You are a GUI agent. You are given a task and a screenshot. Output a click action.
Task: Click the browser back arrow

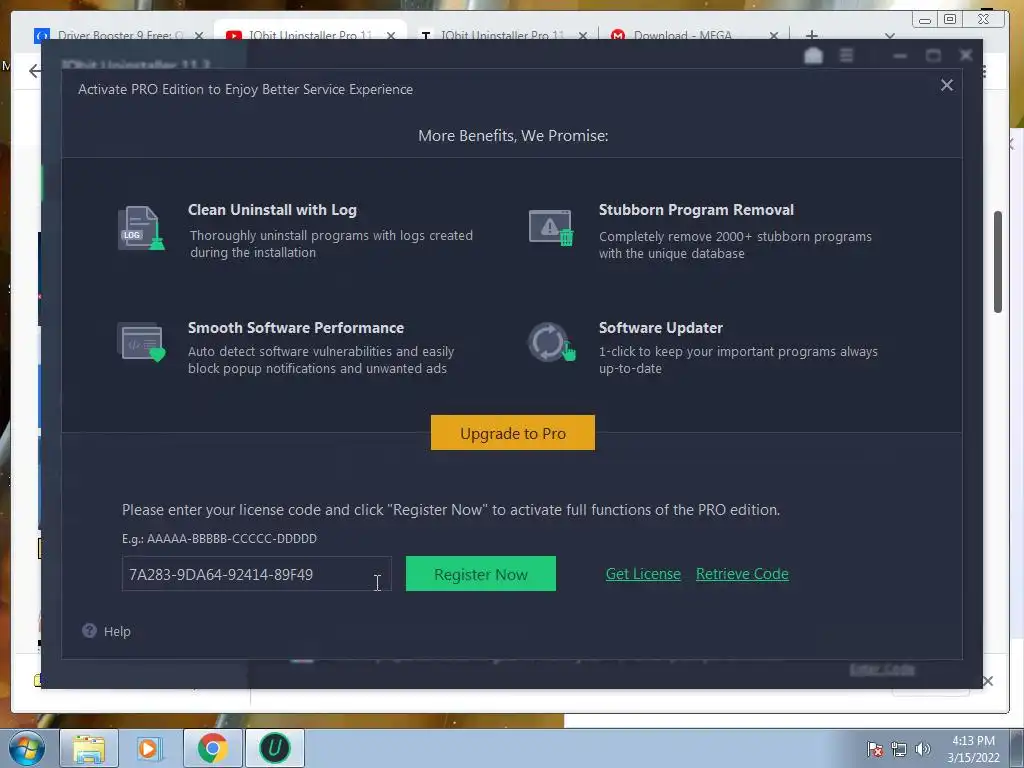(x=35, y=70)
